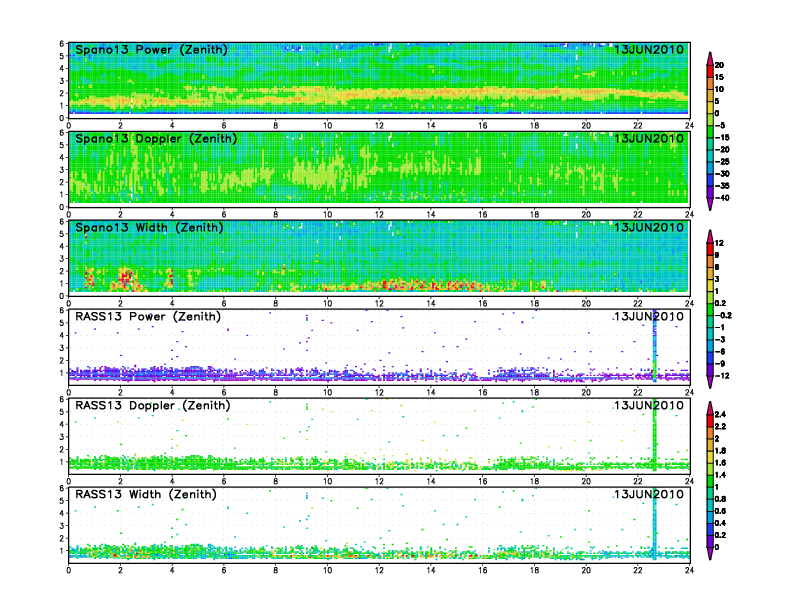Click the 'RASS13 Doppler (Zenith)' panel title
Viewport: 792px width, 612px height.
coord(153,405)
